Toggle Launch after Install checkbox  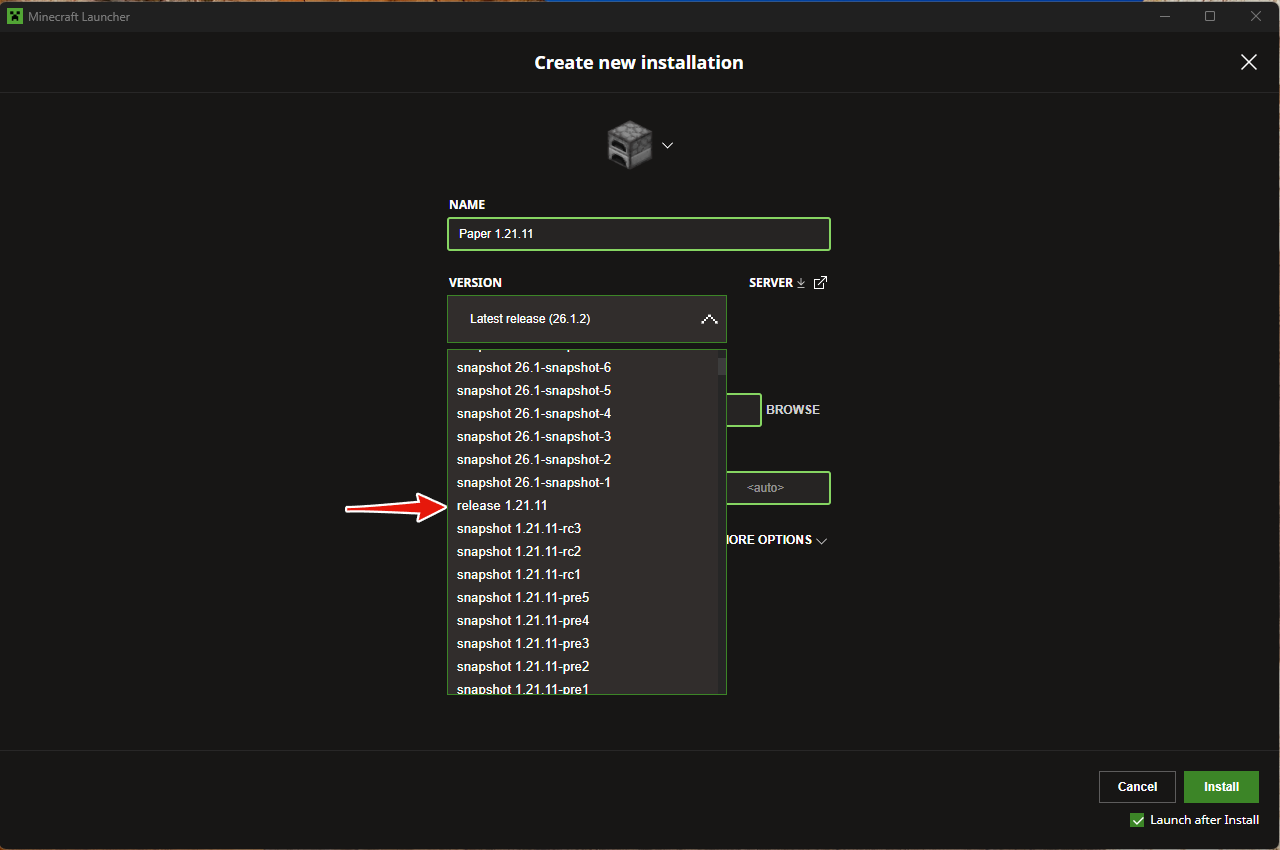1137,820
